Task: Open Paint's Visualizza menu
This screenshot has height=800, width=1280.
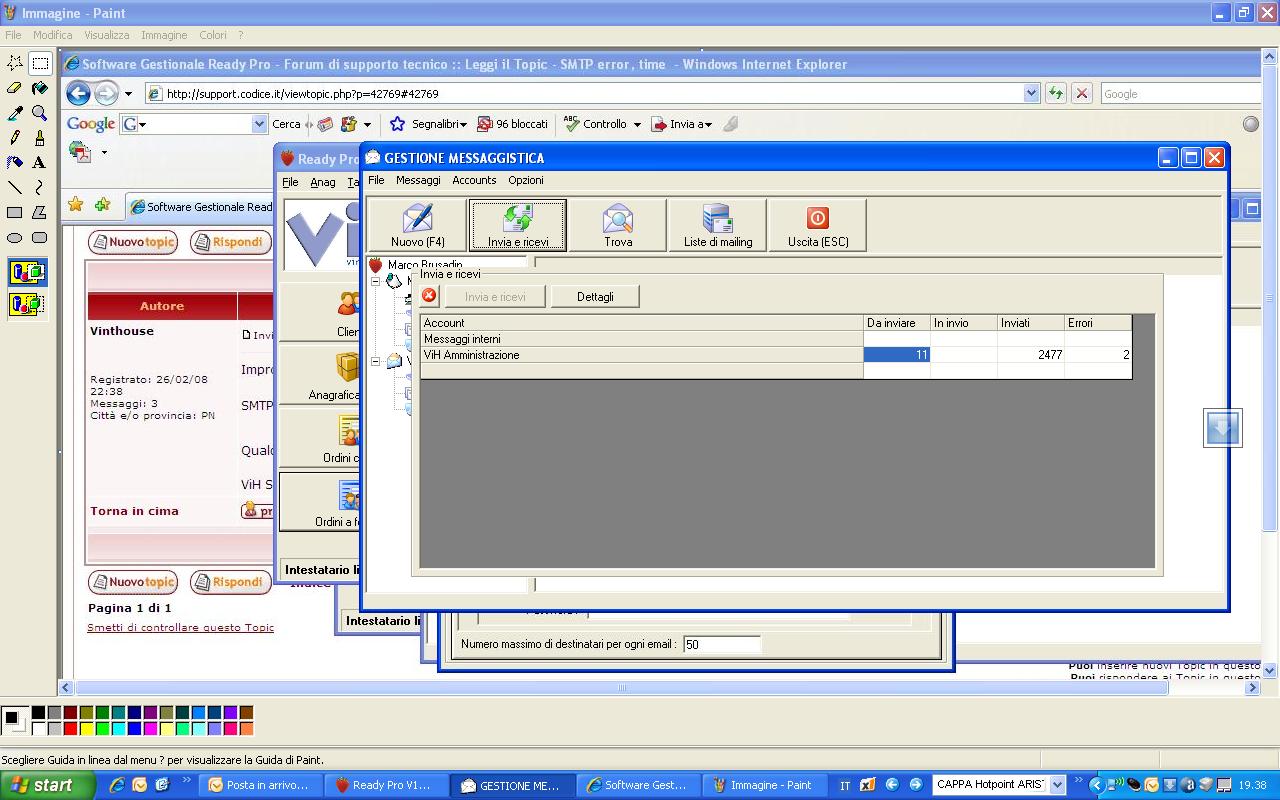Action: 107,35
